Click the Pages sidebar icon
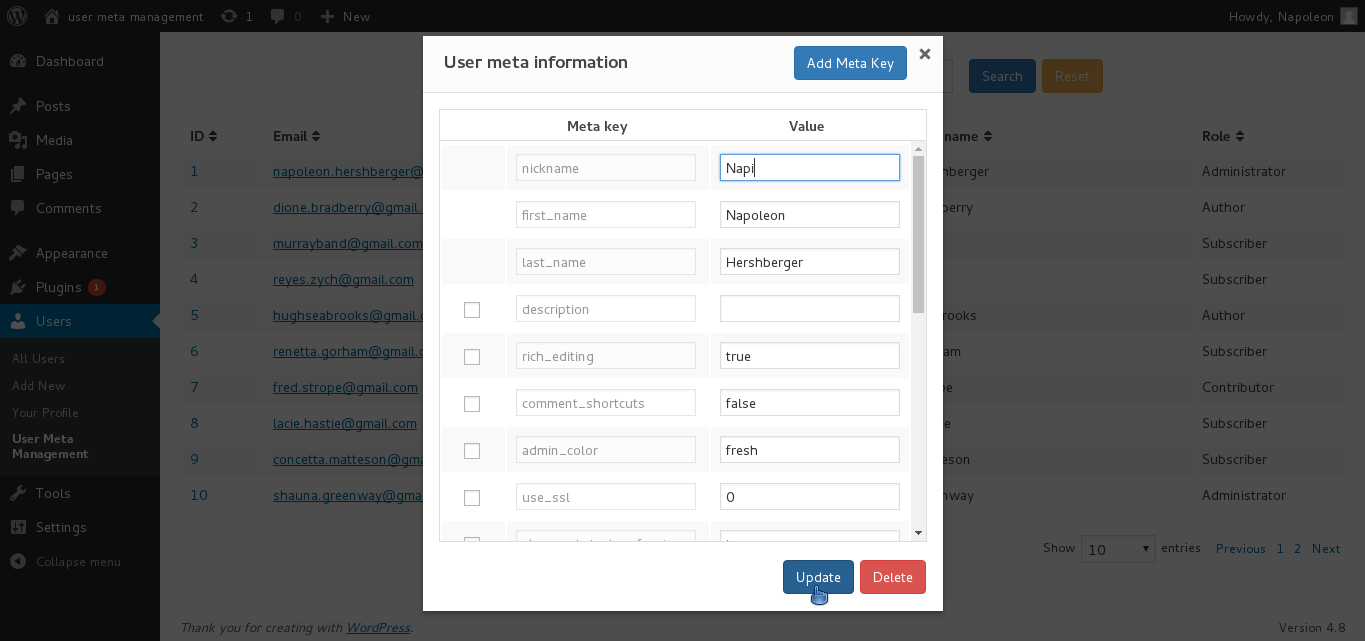This screenshot has width=1365, height=641. (x=18, y=174)
